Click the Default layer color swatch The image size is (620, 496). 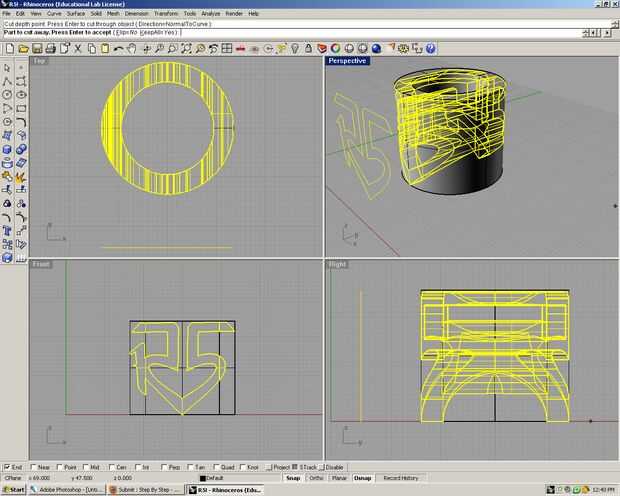click(x=201, y=478)
